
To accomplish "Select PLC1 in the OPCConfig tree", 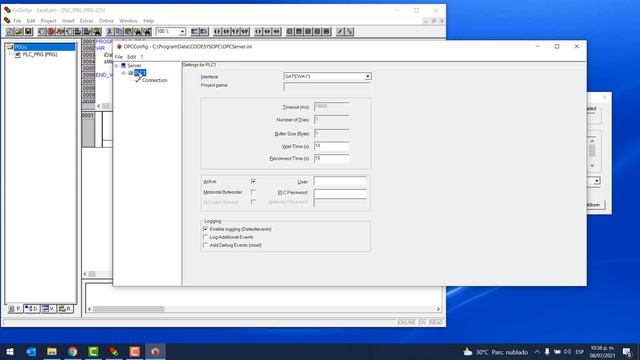I will (140, 73).
